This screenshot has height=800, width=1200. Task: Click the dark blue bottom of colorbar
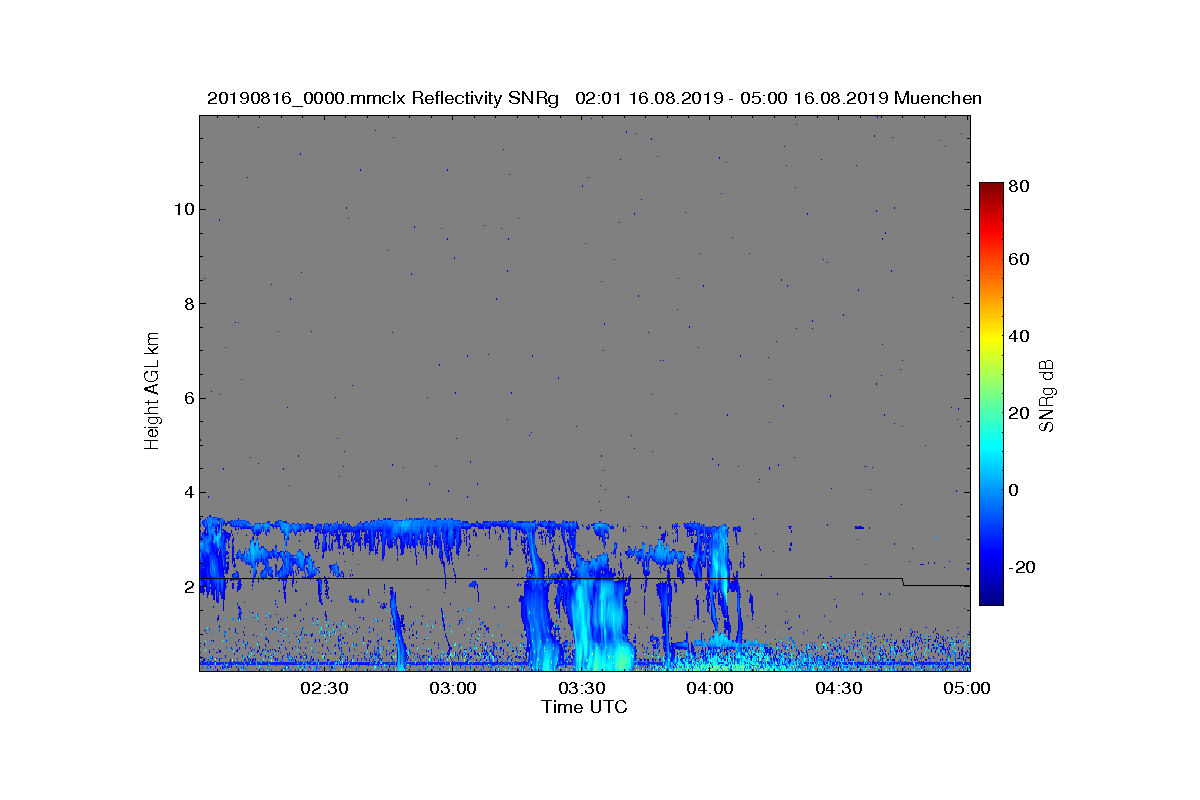pyautogui.click(x=991, y=598)
